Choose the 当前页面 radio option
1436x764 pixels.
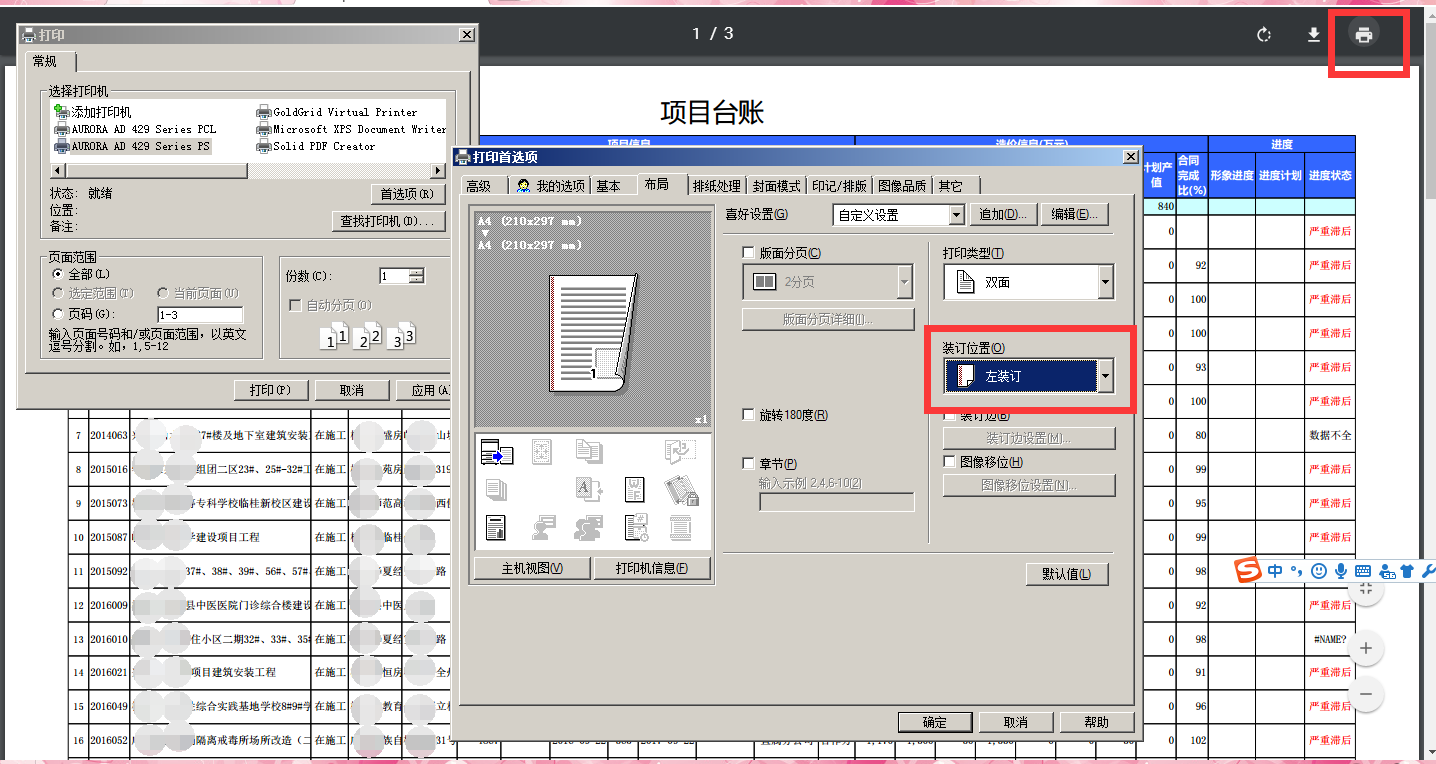tap(163, 293)
